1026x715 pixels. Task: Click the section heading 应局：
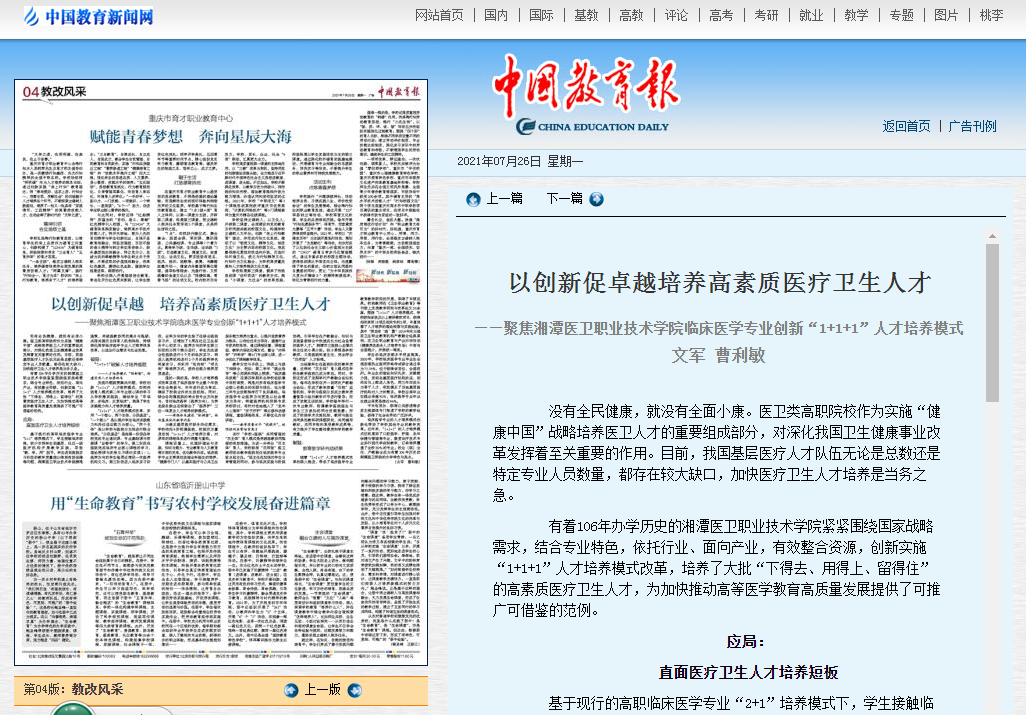(x=746, y=642)
